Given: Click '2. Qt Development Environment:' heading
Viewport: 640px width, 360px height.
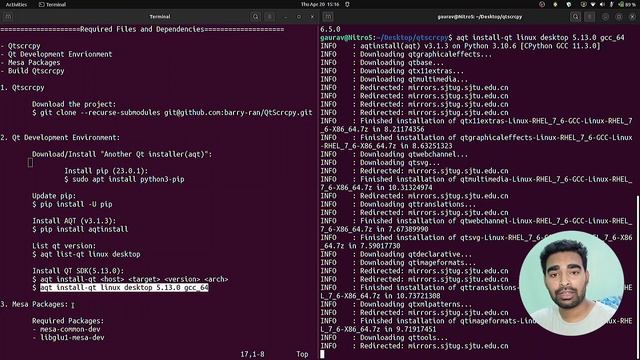Looking at the screenshot, I should tap(60, 138).
